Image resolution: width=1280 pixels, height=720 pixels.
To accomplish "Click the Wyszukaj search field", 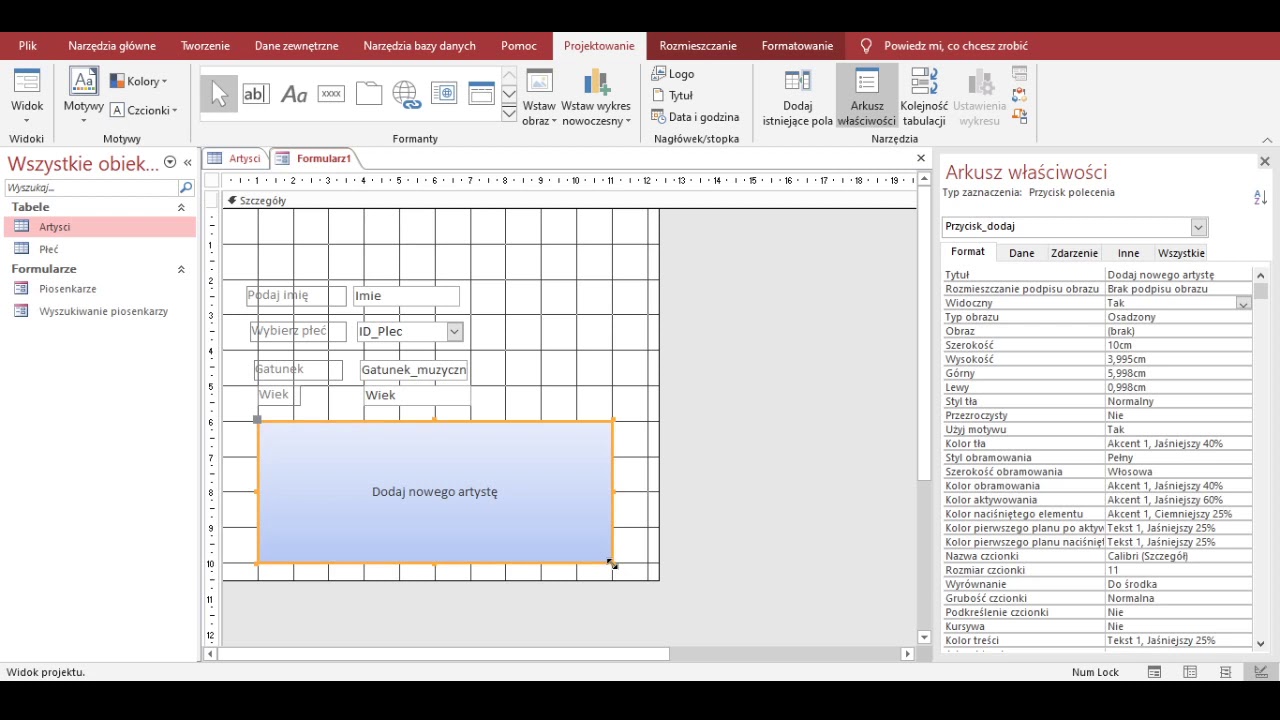I will coord(90,187).
